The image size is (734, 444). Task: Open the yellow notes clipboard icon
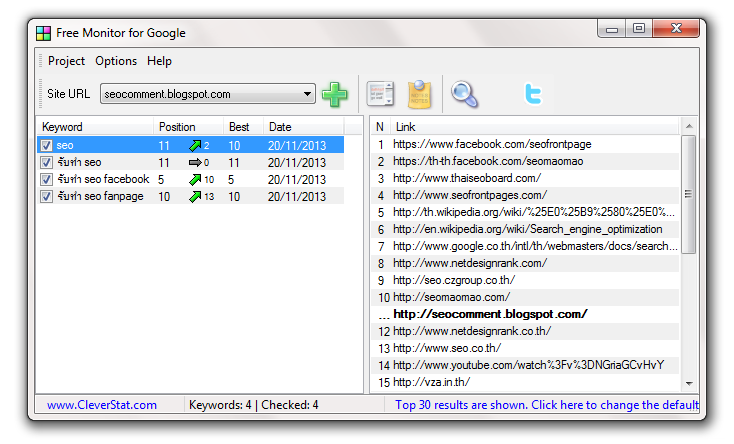point(419,94)
